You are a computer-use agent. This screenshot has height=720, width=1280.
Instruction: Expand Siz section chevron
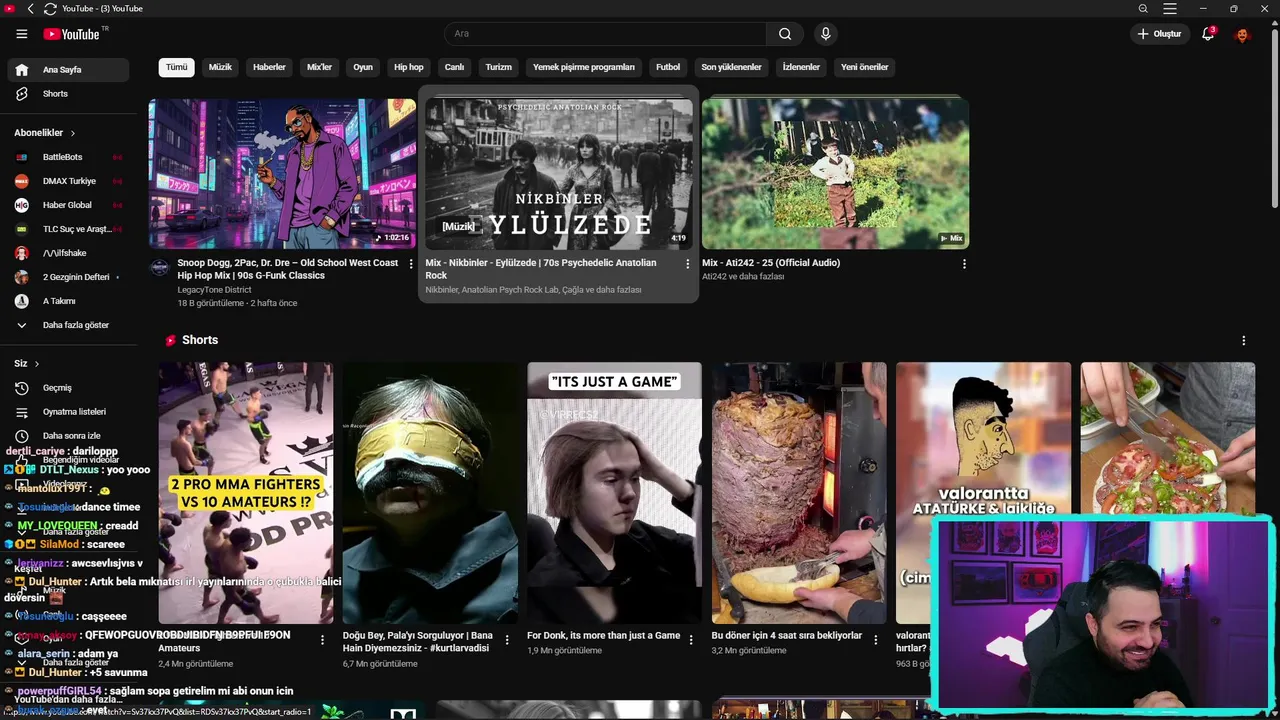[x=37, y=364]
